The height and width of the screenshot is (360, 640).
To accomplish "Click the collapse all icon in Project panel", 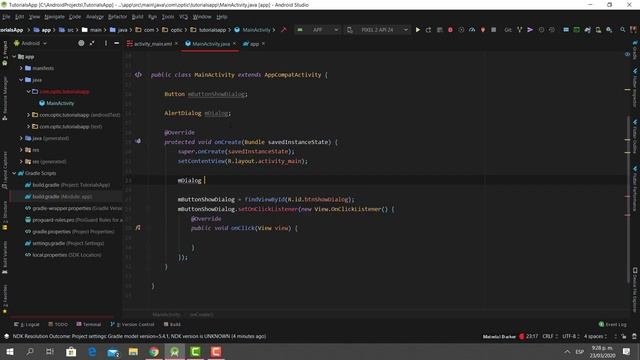I will tap(92, 43).
